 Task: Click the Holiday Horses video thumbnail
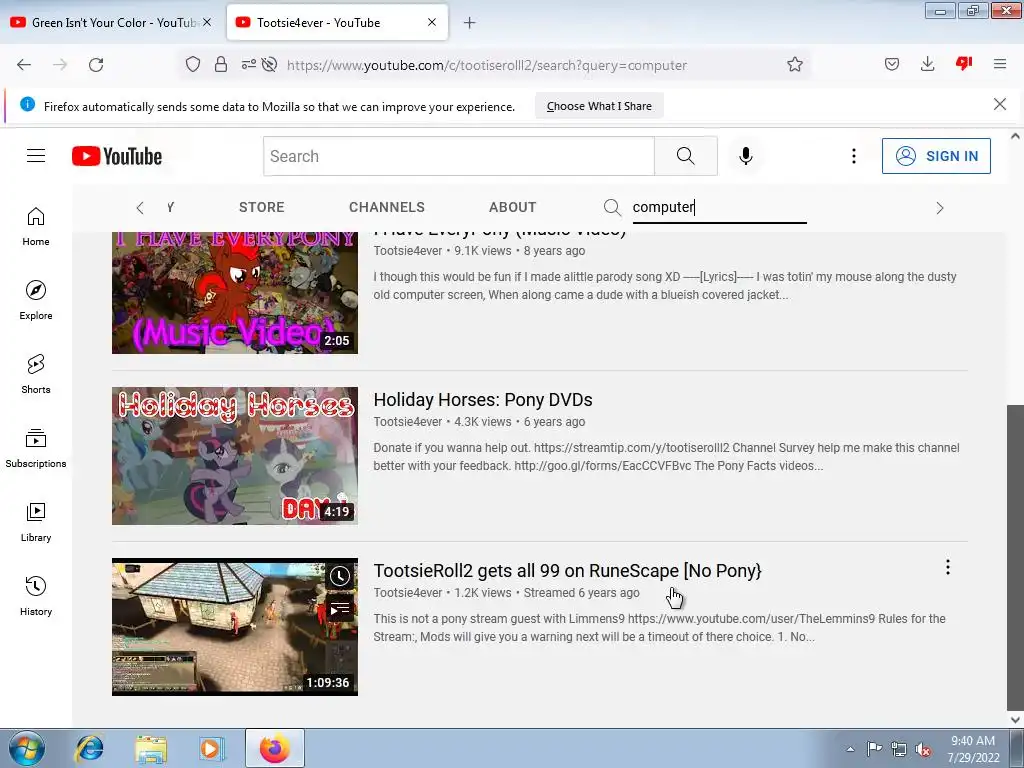click(235, 456)
